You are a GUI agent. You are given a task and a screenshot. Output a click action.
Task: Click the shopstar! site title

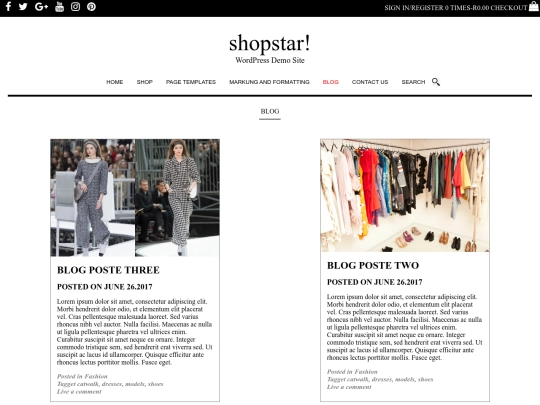point(270,43)
